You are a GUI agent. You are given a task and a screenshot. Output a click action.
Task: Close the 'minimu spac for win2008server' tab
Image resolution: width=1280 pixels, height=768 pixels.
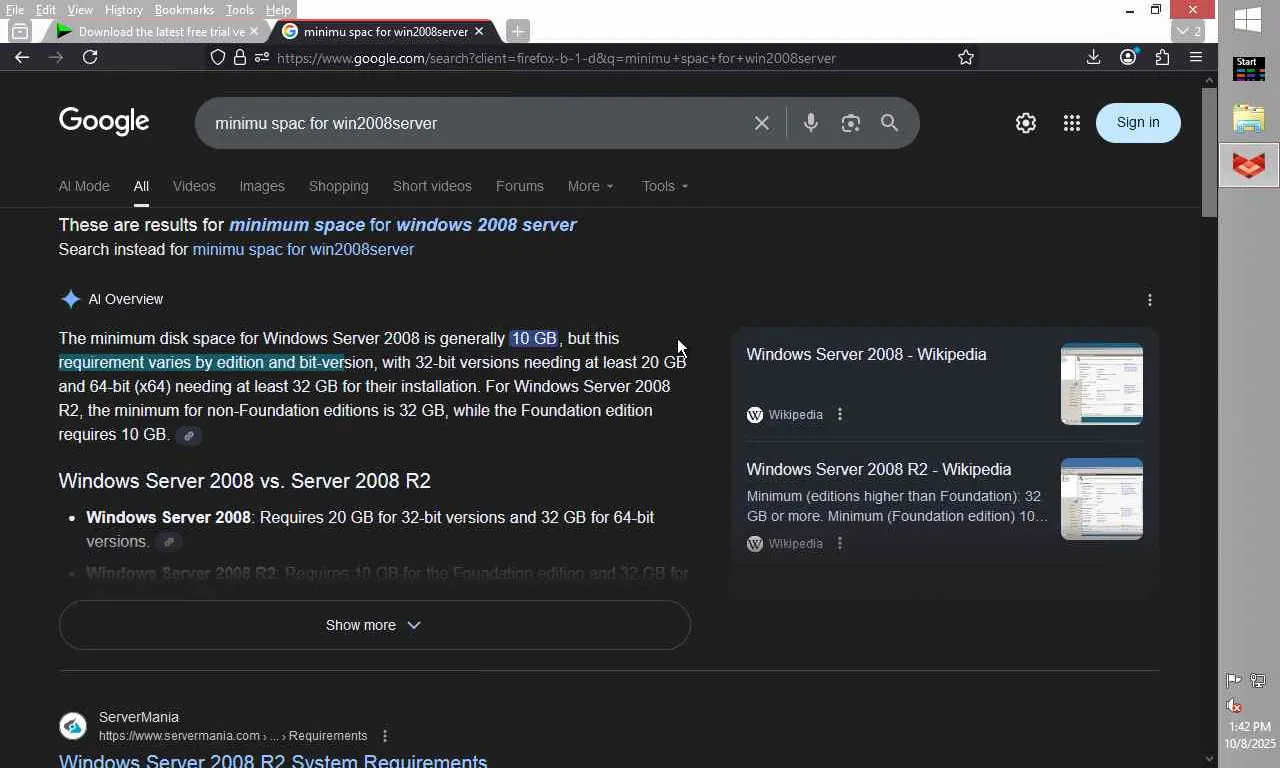479,31
